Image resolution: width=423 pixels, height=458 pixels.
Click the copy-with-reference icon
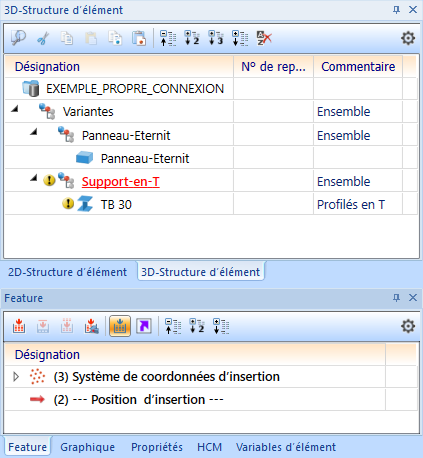coord(115,38)
